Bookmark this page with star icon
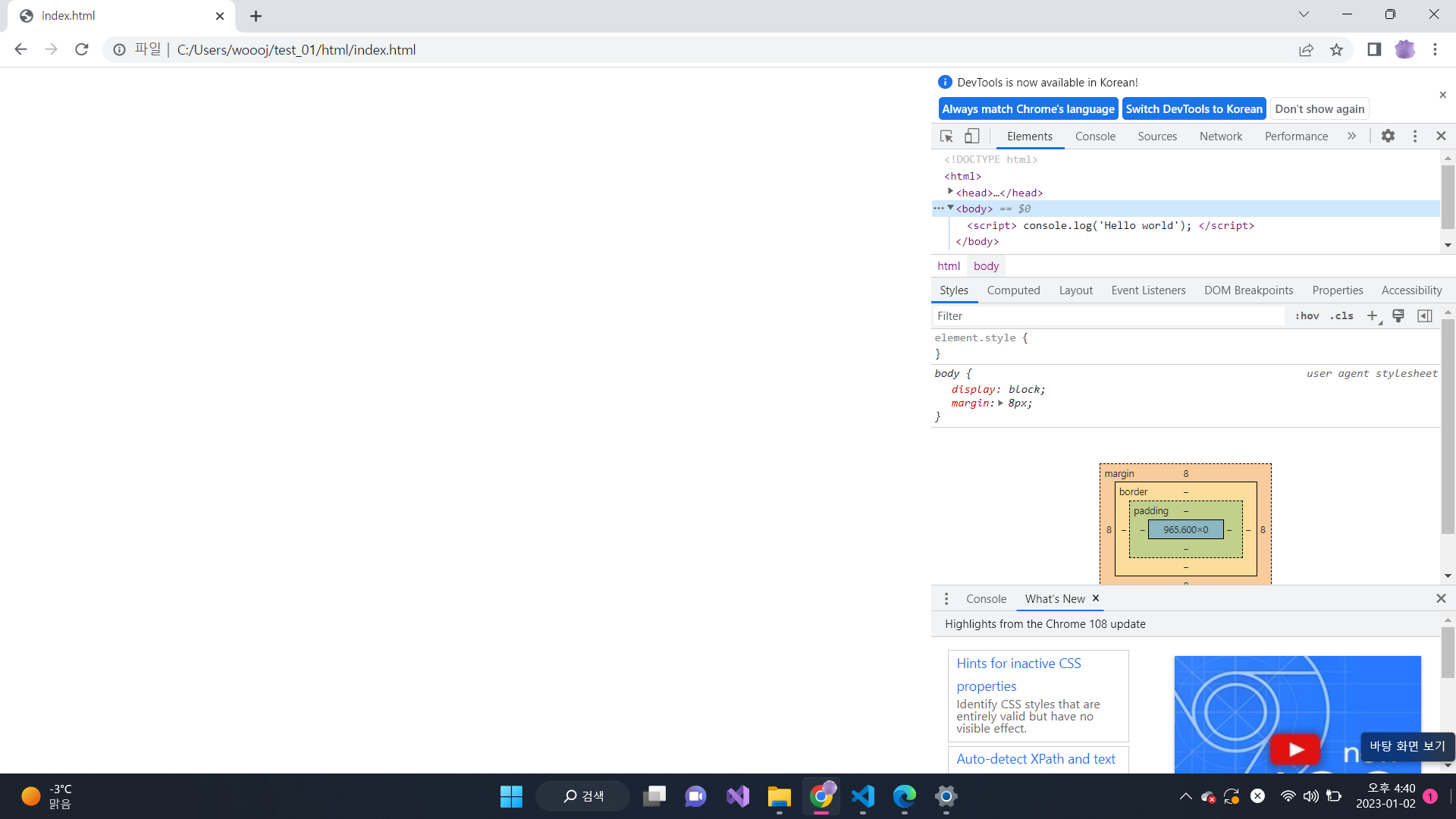Image resolution: width=1456 pixels, height=819 pixels. tap(1336, 50)
